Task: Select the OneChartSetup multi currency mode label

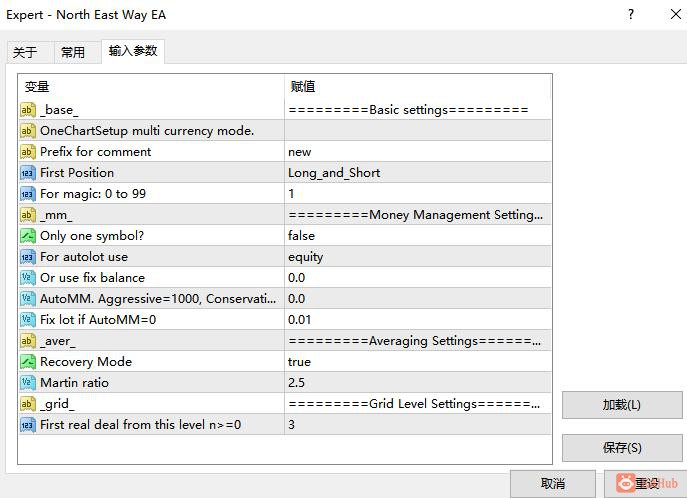Action: (x=147, y=131)
